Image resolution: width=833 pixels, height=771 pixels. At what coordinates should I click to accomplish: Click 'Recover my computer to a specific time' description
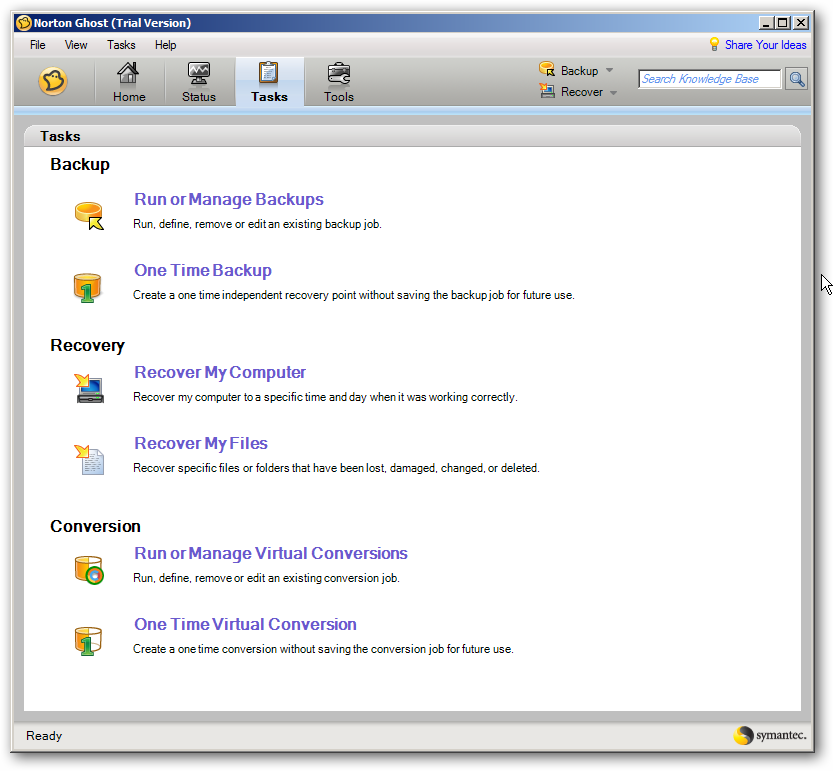(x=325, y=397)
